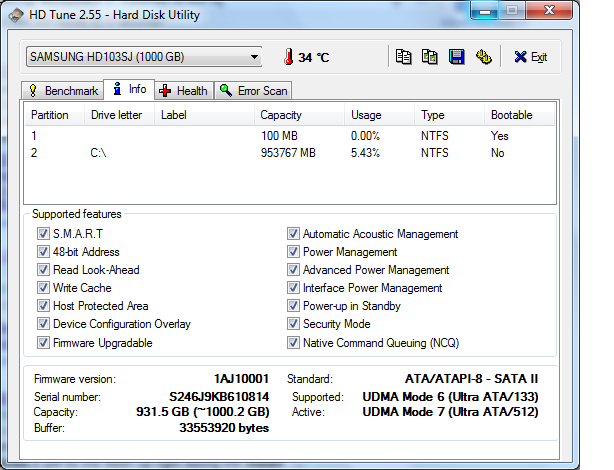Click the copy text to clipboard icon
The width and height of the screenshot is (614, 470).
pos(403,57)
